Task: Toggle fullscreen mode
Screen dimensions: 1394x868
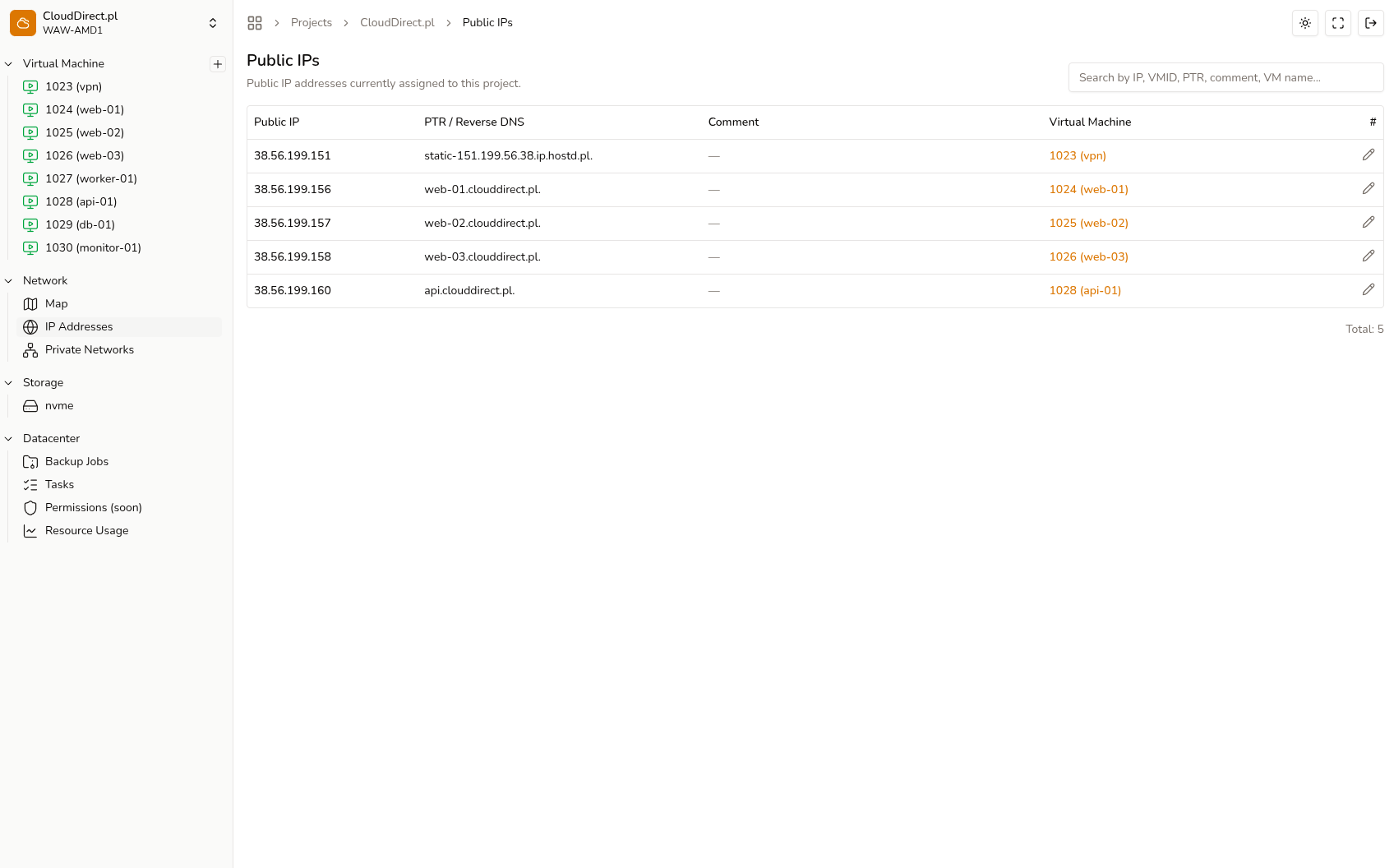Action: tap(1337, 23)
